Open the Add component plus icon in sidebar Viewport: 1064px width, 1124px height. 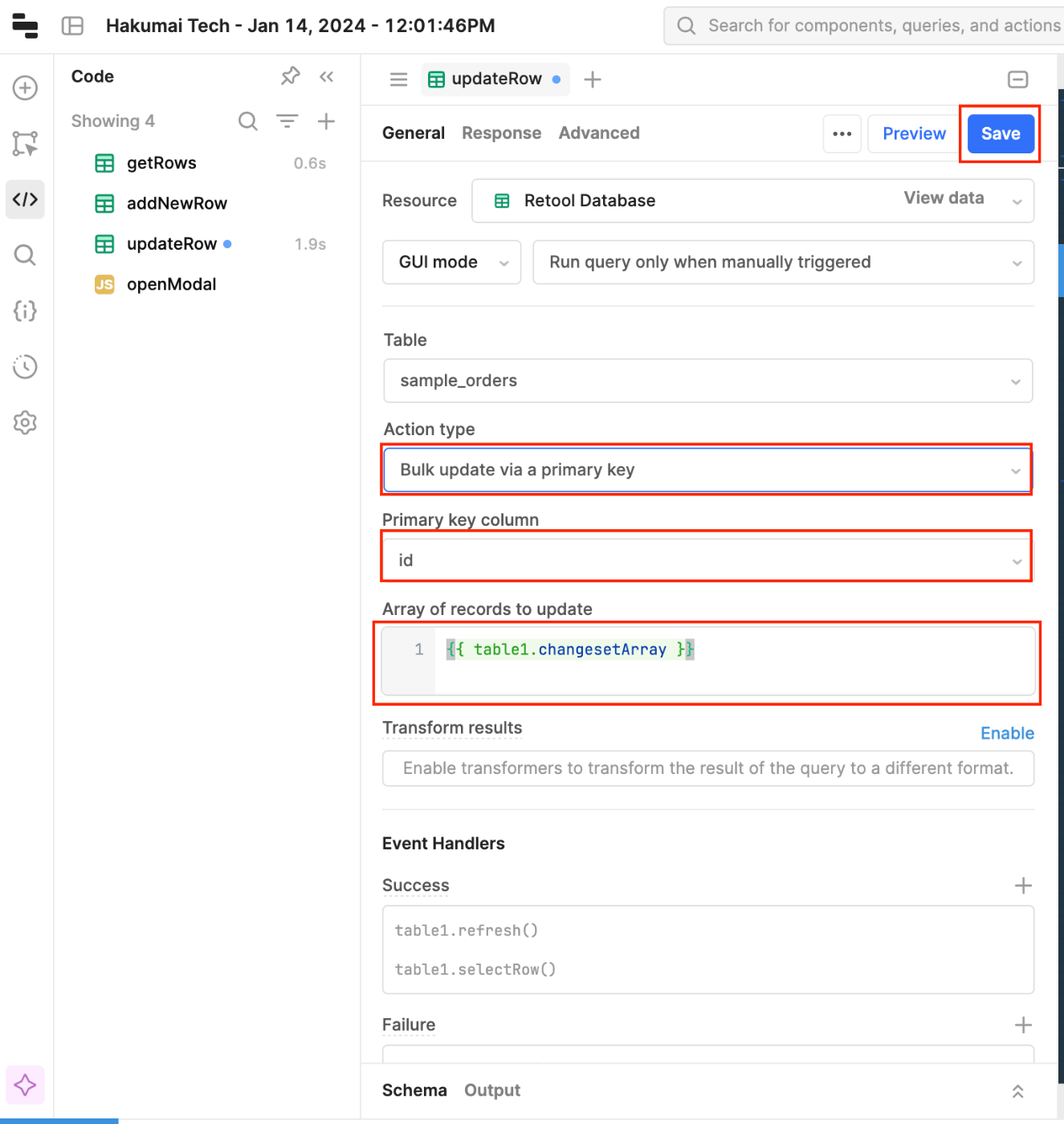25,88
